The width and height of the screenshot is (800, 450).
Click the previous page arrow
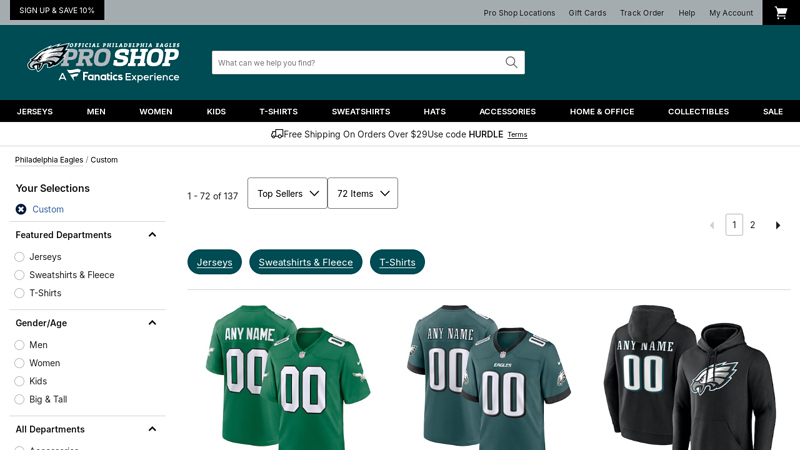coord(712,225)
